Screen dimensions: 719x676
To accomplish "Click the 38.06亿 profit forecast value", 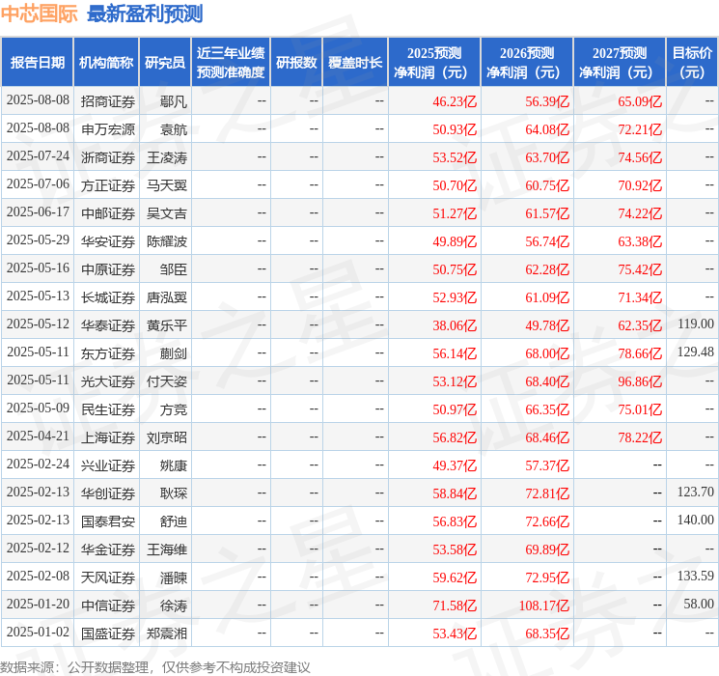I will click(x=454, y=325).
